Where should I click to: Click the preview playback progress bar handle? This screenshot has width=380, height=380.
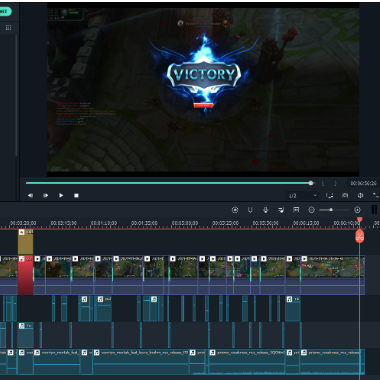point(311,183)
